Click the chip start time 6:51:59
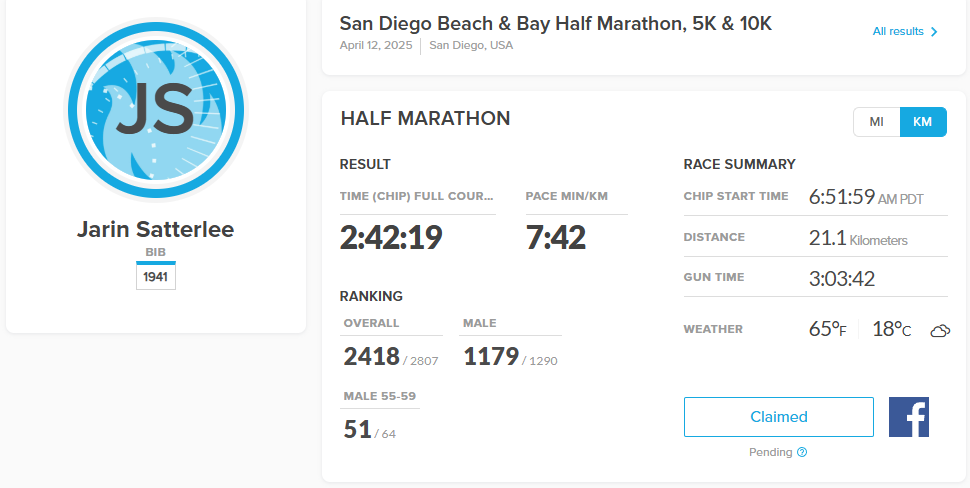 841,197
